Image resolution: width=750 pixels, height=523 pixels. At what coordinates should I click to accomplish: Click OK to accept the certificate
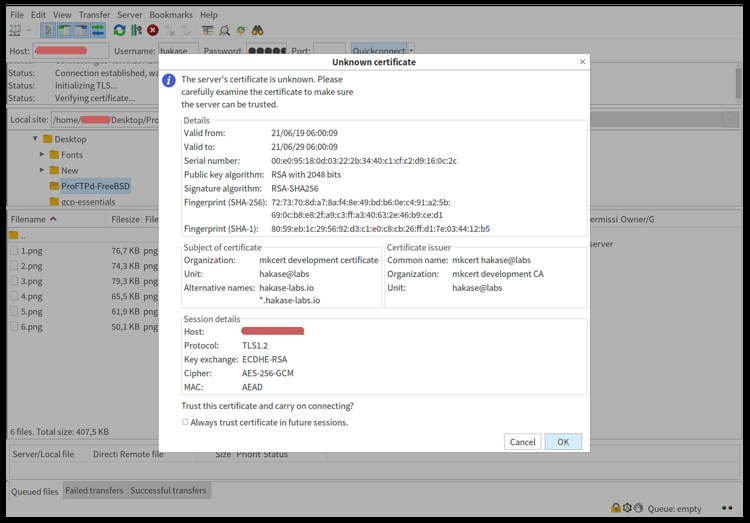[563, 441]
